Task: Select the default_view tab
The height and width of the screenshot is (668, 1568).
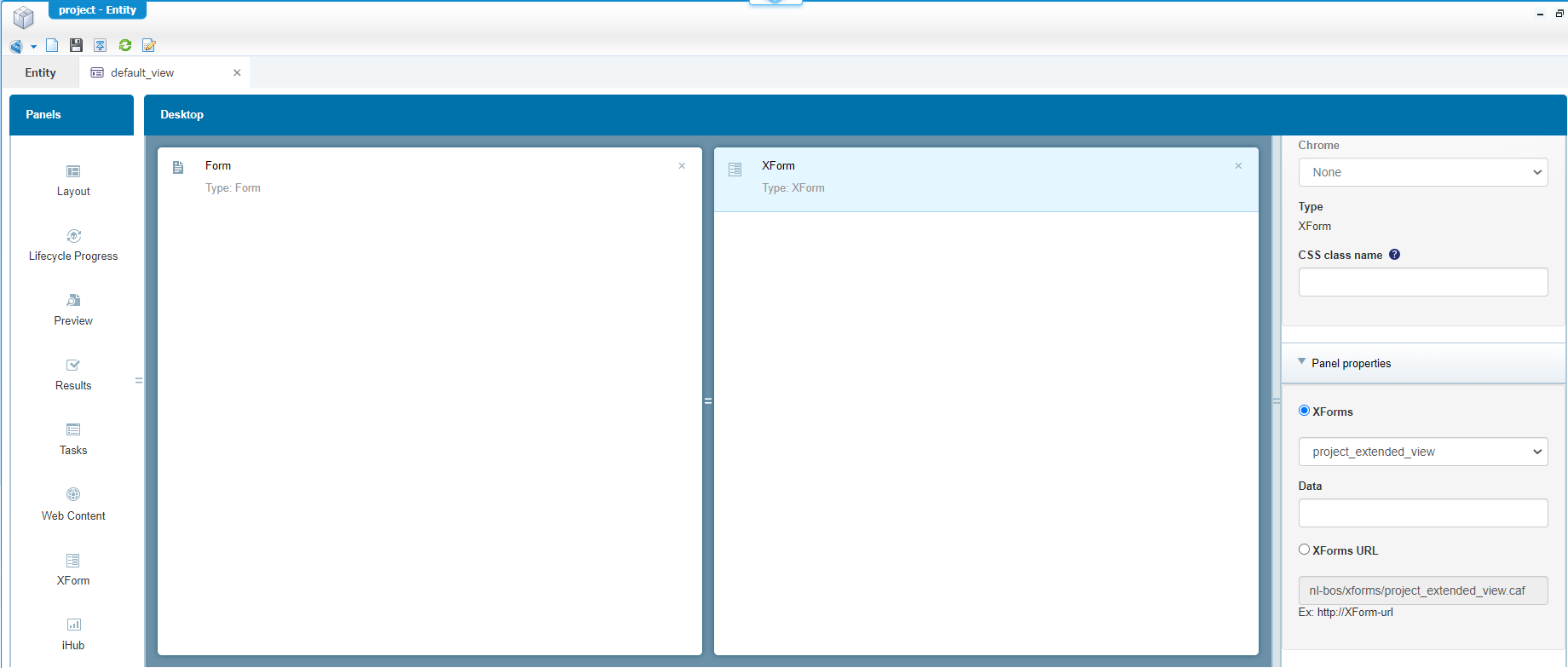Action: click(x=142, y=72)
